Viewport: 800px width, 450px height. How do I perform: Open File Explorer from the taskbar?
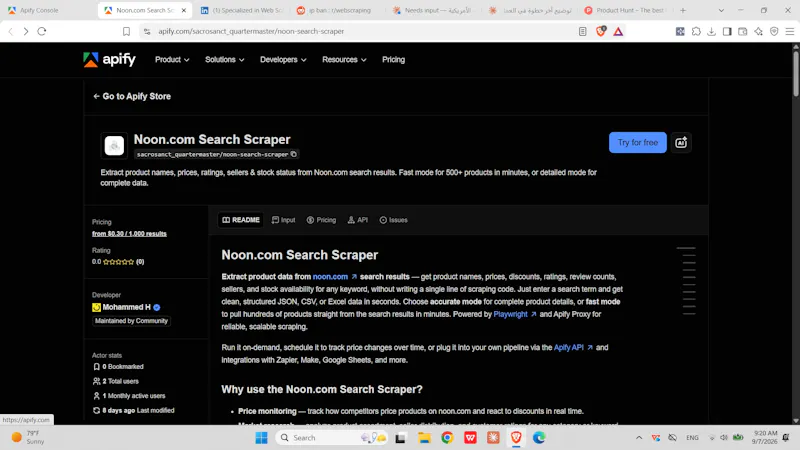tap(424, 438)
